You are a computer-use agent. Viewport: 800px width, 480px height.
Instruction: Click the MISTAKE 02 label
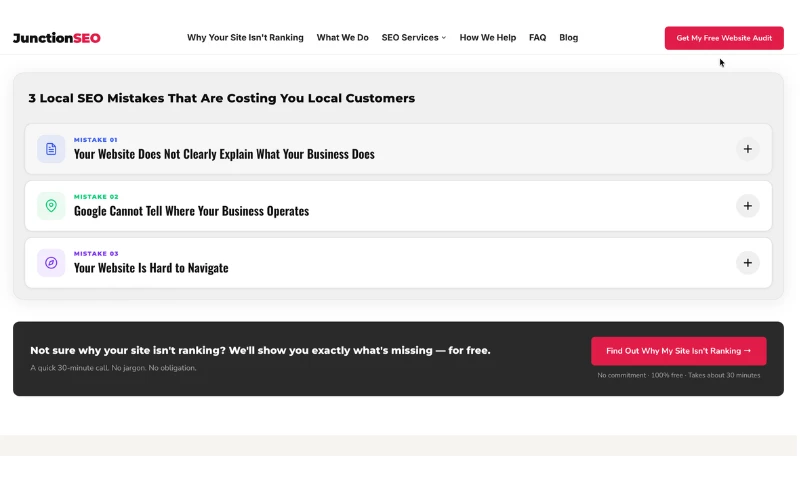[x=96, y=197]
